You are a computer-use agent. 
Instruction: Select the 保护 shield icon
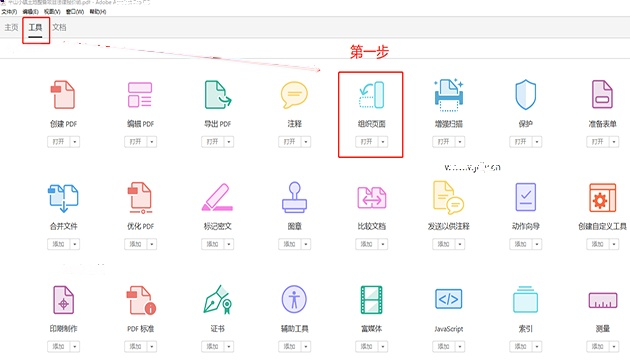click(x=526, y=95)
